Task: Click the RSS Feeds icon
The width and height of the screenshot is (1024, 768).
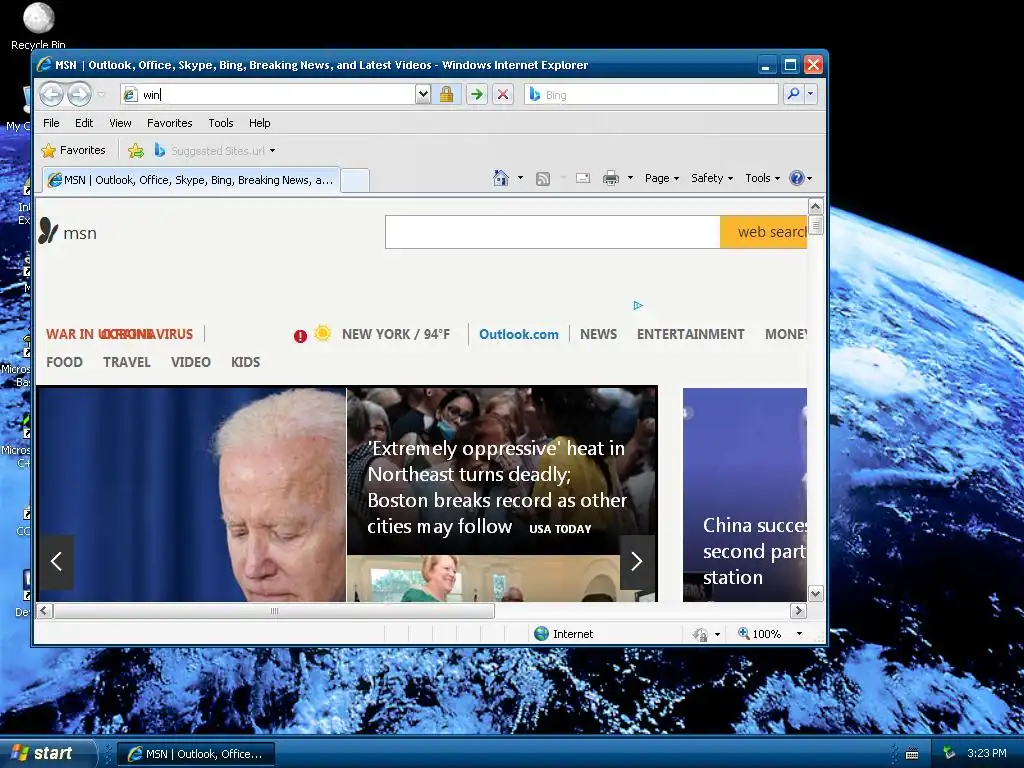Action: tap(543, 178)
